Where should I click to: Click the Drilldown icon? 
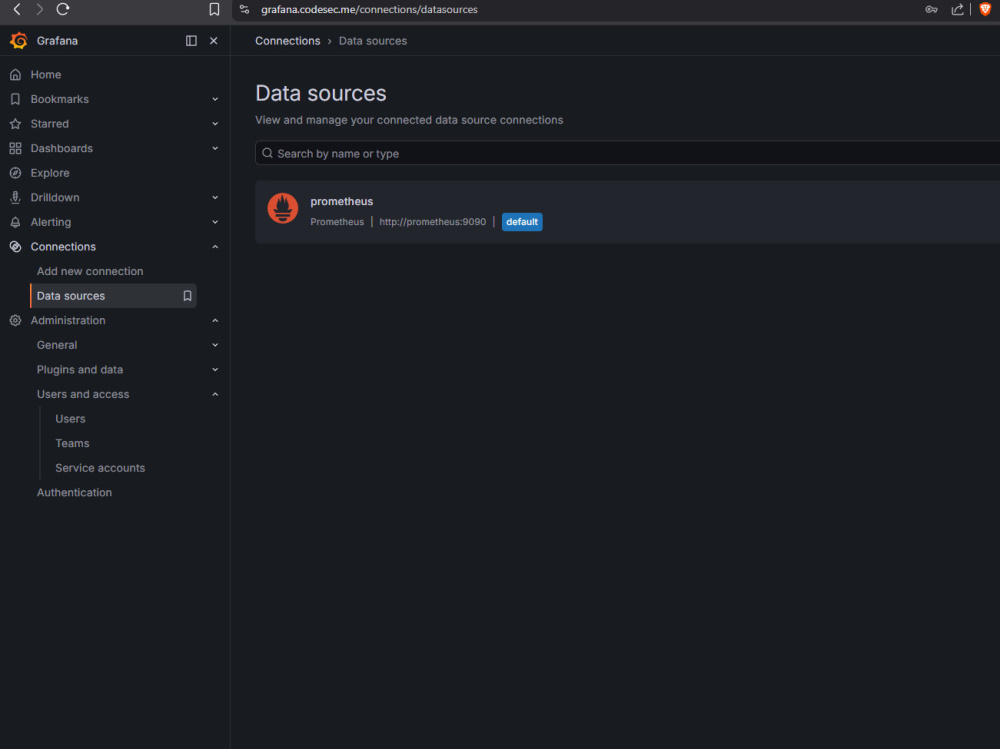pos(15,198)
